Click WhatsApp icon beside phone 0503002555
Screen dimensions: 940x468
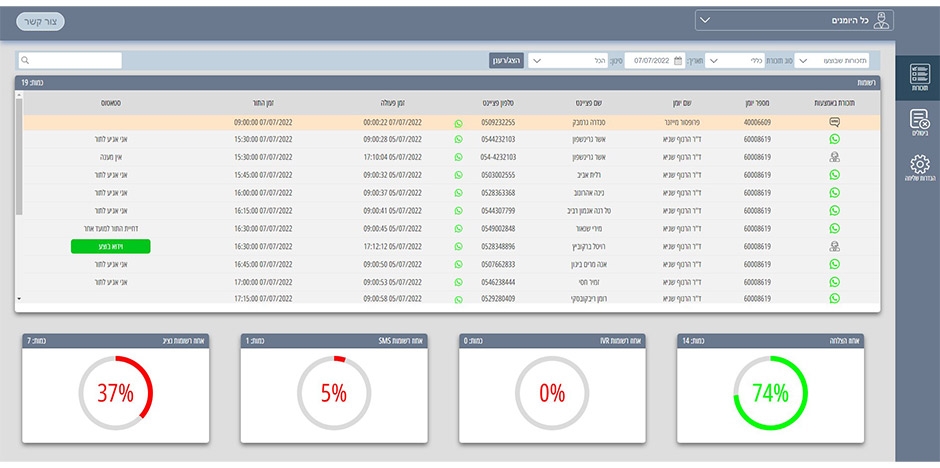click(459, 175)
